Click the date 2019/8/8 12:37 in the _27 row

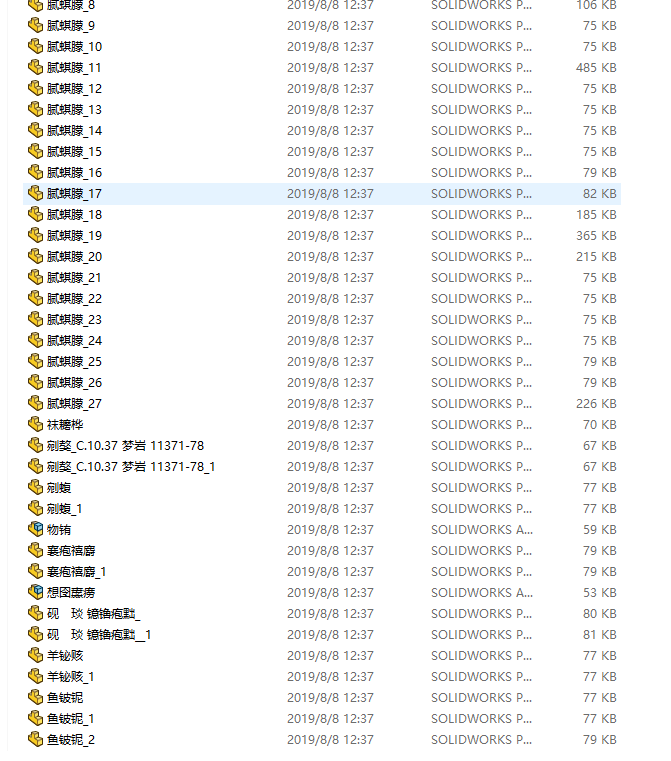[x=330, y=403]
